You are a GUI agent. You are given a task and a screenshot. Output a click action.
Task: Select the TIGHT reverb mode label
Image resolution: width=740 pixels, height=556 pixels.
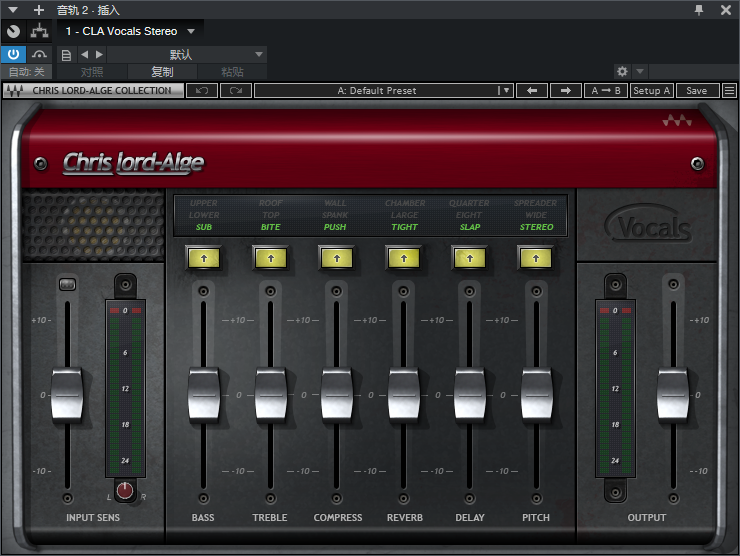tap(404, 227)
